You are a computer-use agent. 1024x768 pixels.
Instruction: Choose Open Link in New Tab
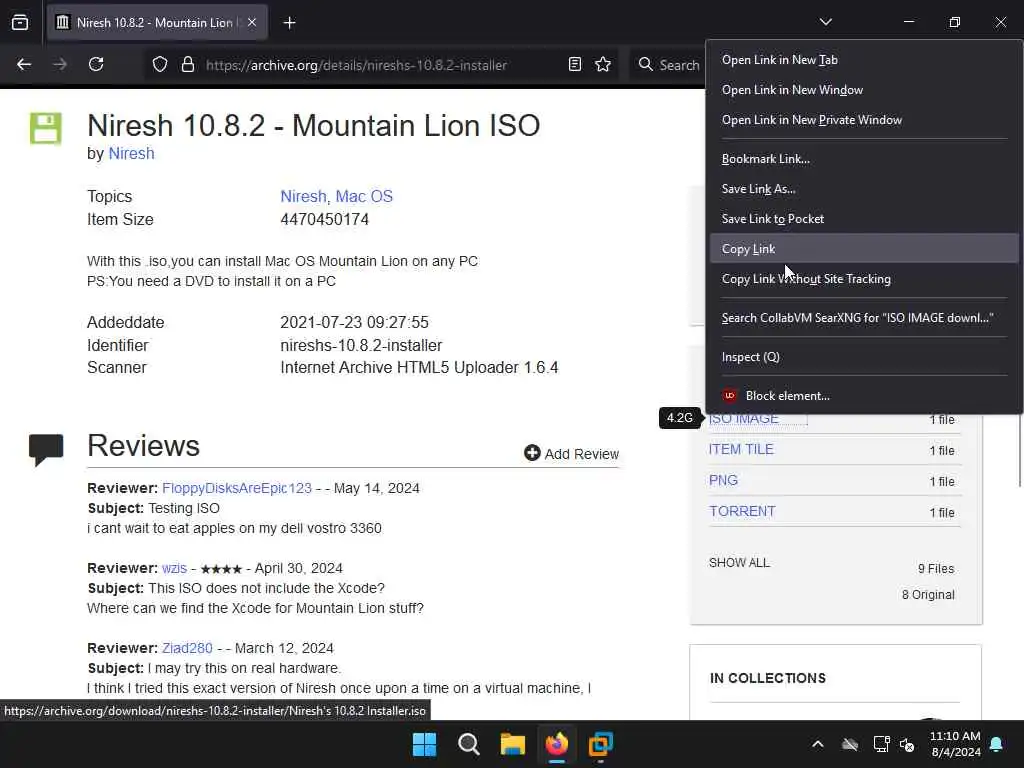(864, 59)
